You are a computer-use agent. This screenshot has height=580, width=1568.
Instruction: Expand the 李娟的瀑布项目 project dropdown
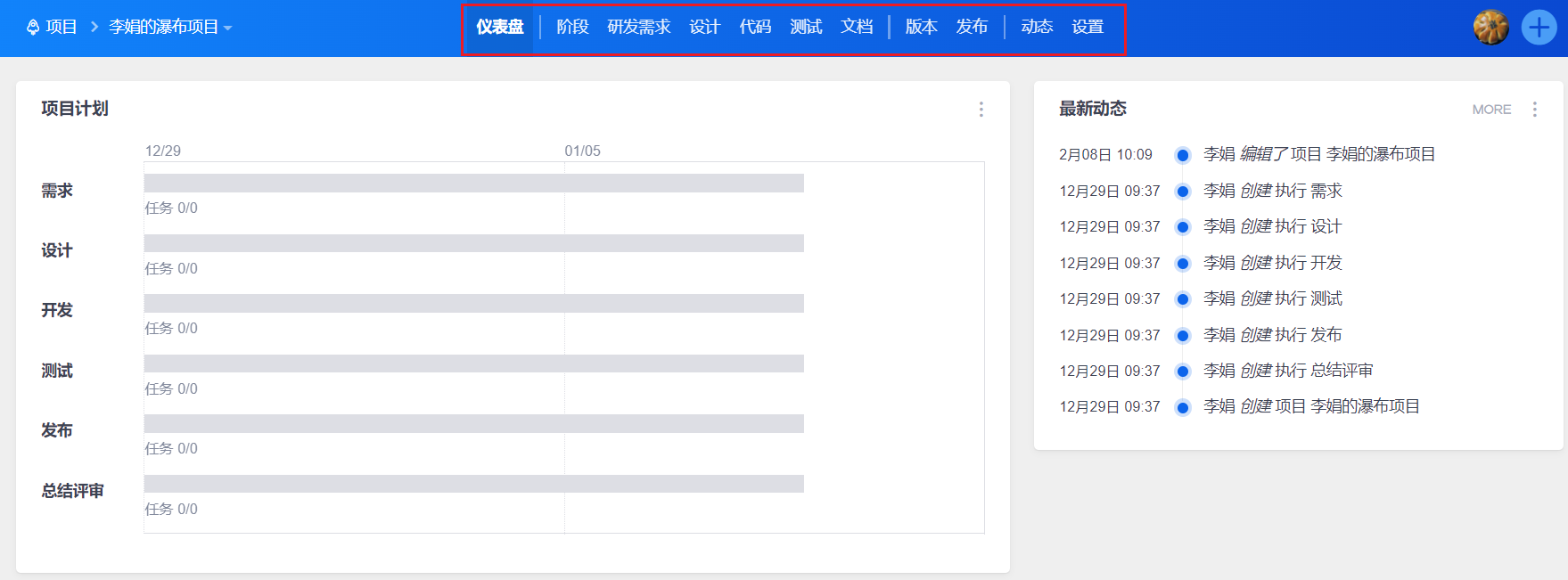click(170, 28)
